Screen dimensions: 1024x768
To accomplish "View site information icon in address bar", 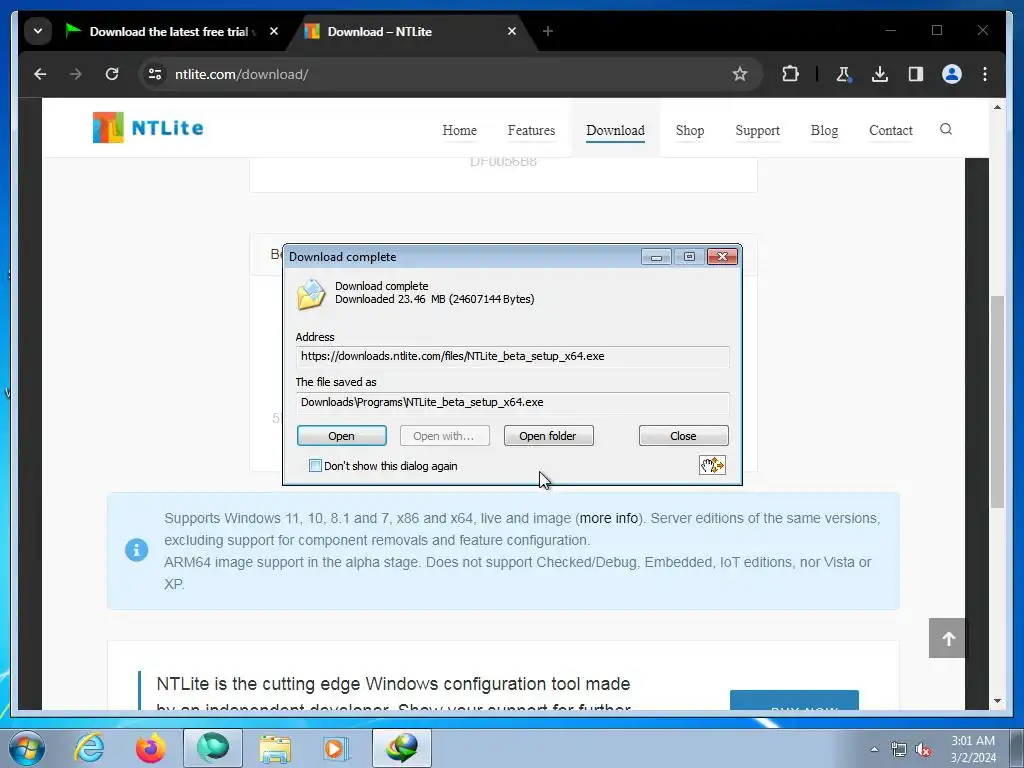I will click(155, 74).
